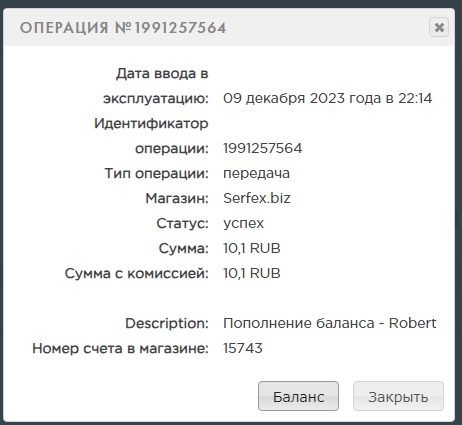The image size is (462, 425).
Task: Click the description text Пополнение баланса - Robert
Action: pyautogui.click(x=330, y=323)
